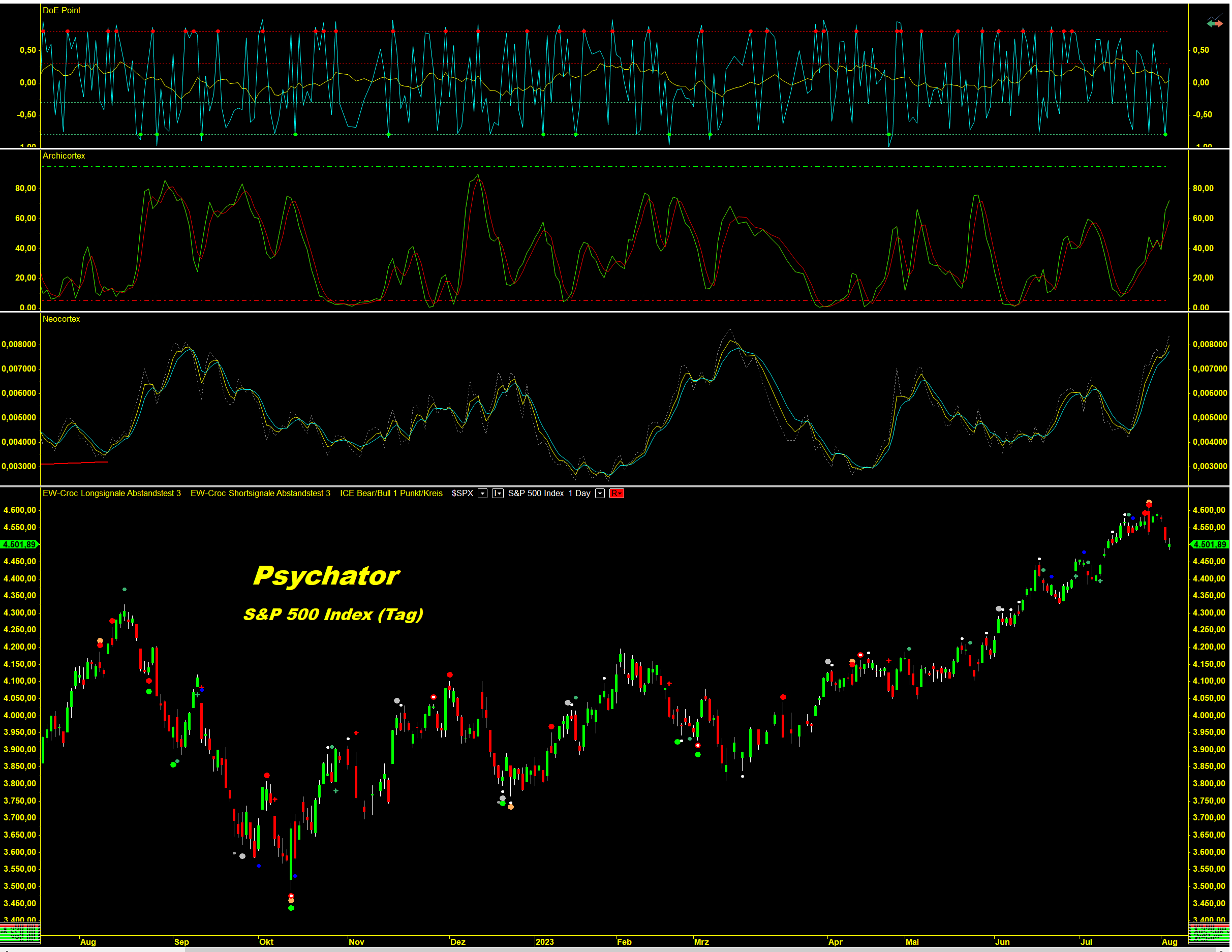Click the right-axis 4.501,89 price tag
The width and height of the screenshot is (1232, 952).
tap(1209, 544)
